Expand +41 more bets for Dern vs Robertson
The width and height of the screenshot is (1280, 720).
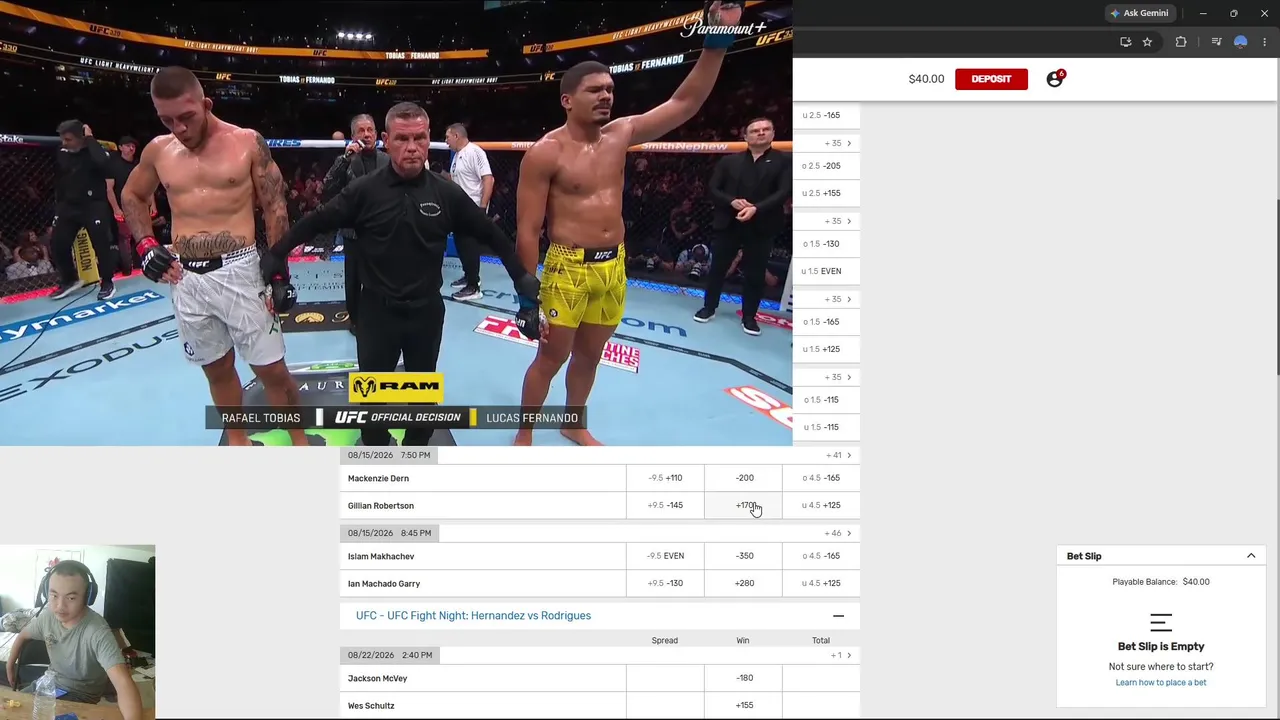click(838, 455)
